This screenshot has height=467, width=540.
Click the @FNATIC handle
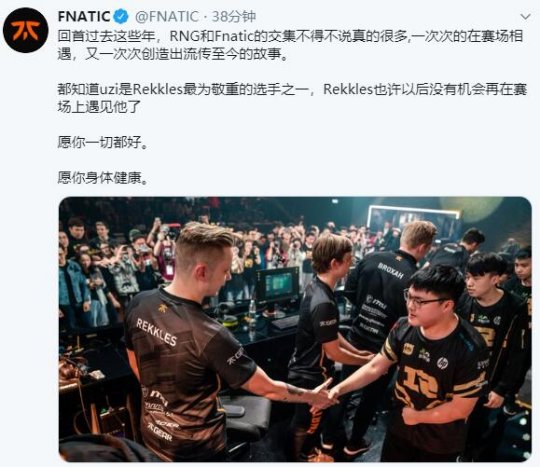pos(167,17)
